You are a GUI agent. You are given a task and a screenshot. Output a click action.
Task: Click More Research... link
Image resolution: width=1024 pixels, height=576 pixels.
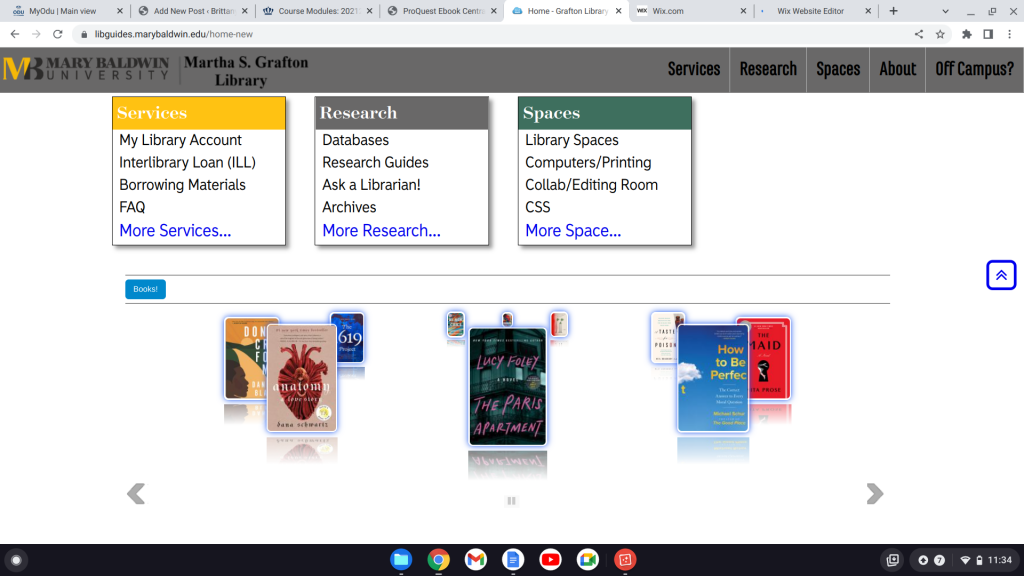pyautogui.click(x=381, y=231)
